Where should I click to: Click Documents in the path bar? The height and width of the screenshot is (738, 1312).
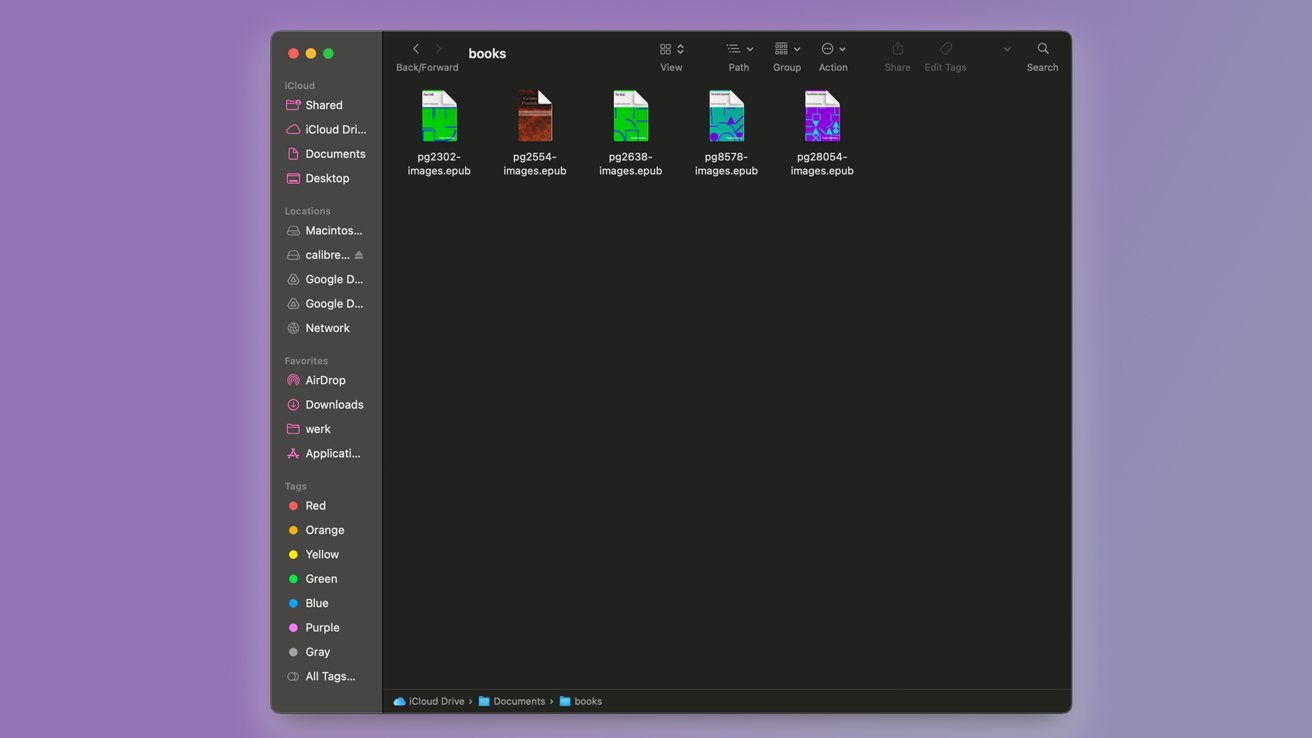(518, 702)
